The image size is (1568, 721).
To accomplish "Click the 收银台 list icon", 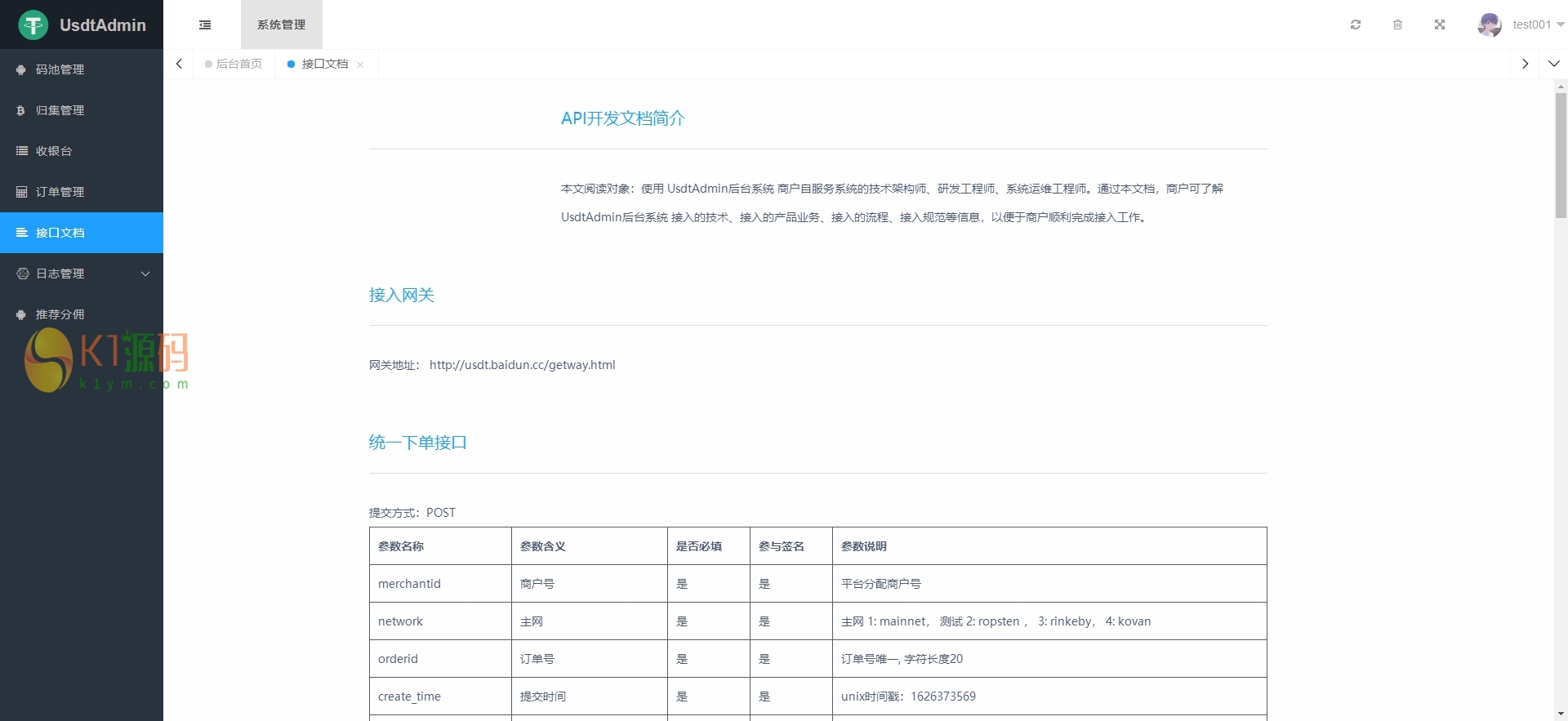I will coord(21,151).
